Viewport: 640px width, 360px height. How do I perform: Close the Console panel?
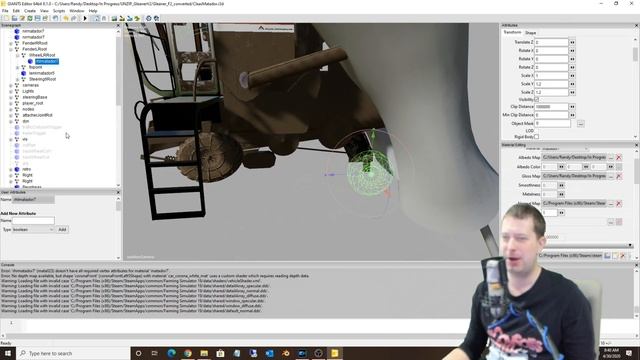coord(636,265)
